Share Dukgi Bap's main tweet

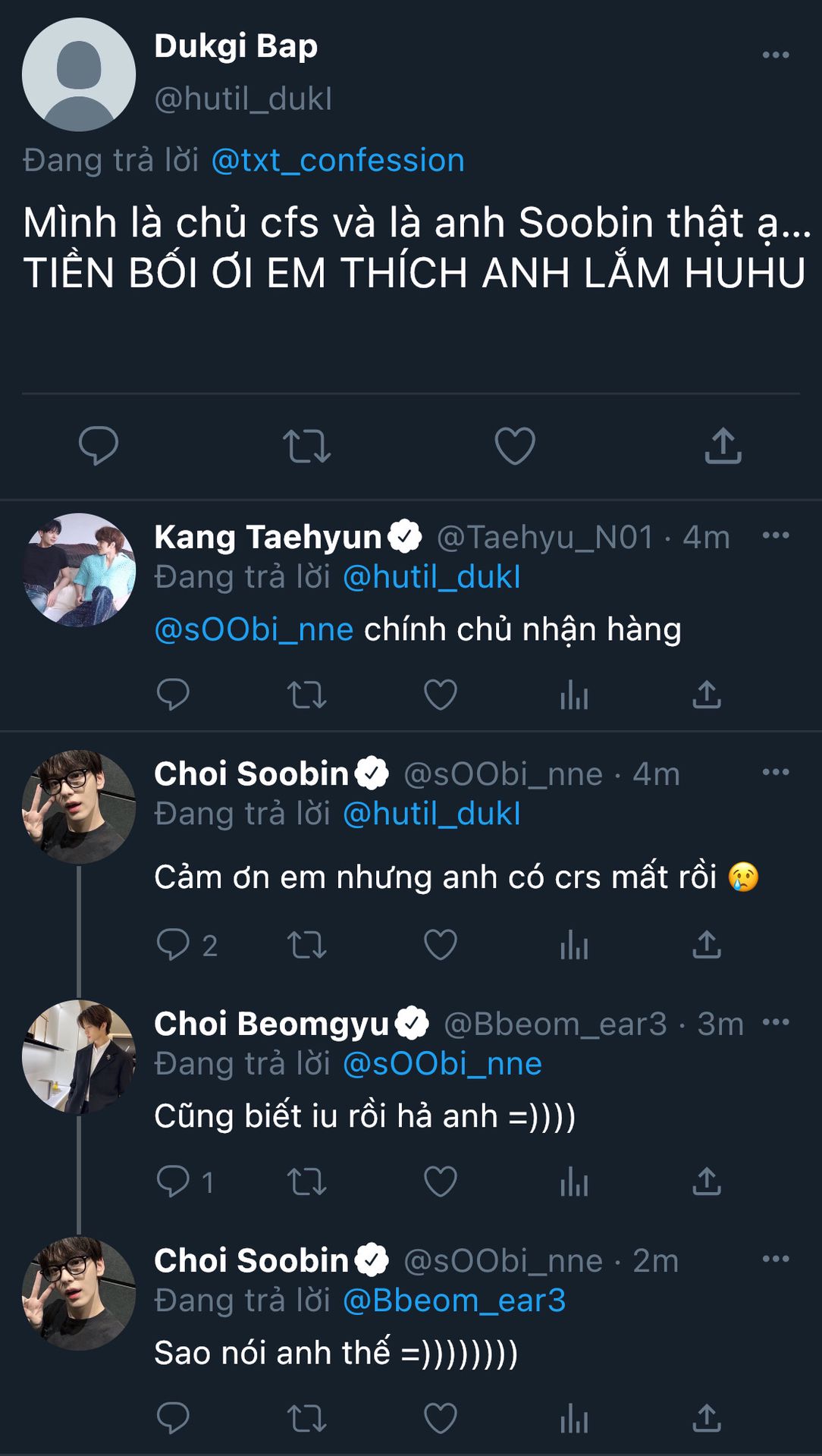(723, 445)
